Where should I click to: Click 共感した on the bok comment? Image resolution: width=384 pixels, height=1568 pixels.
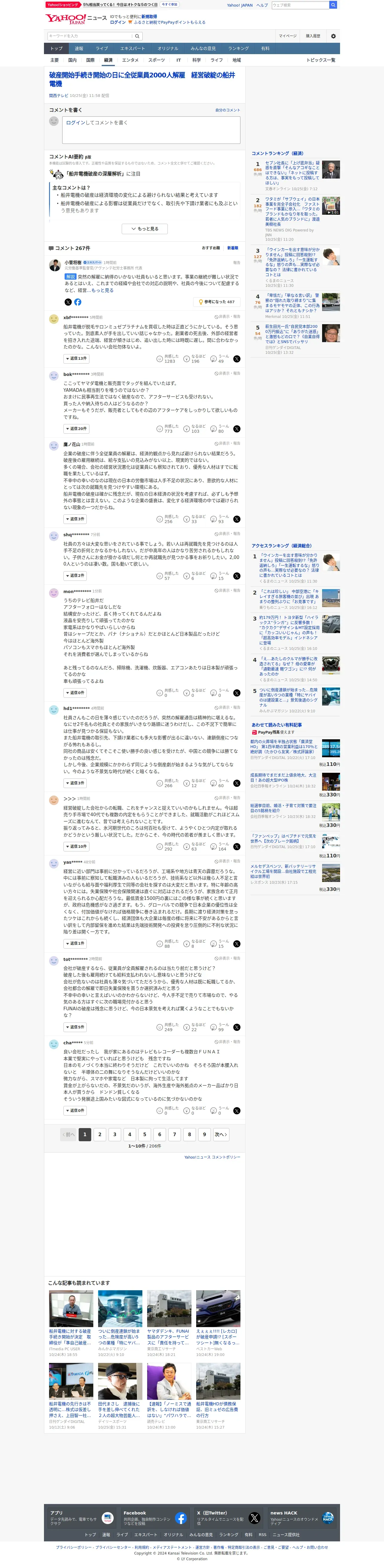(x=168, y=429)
